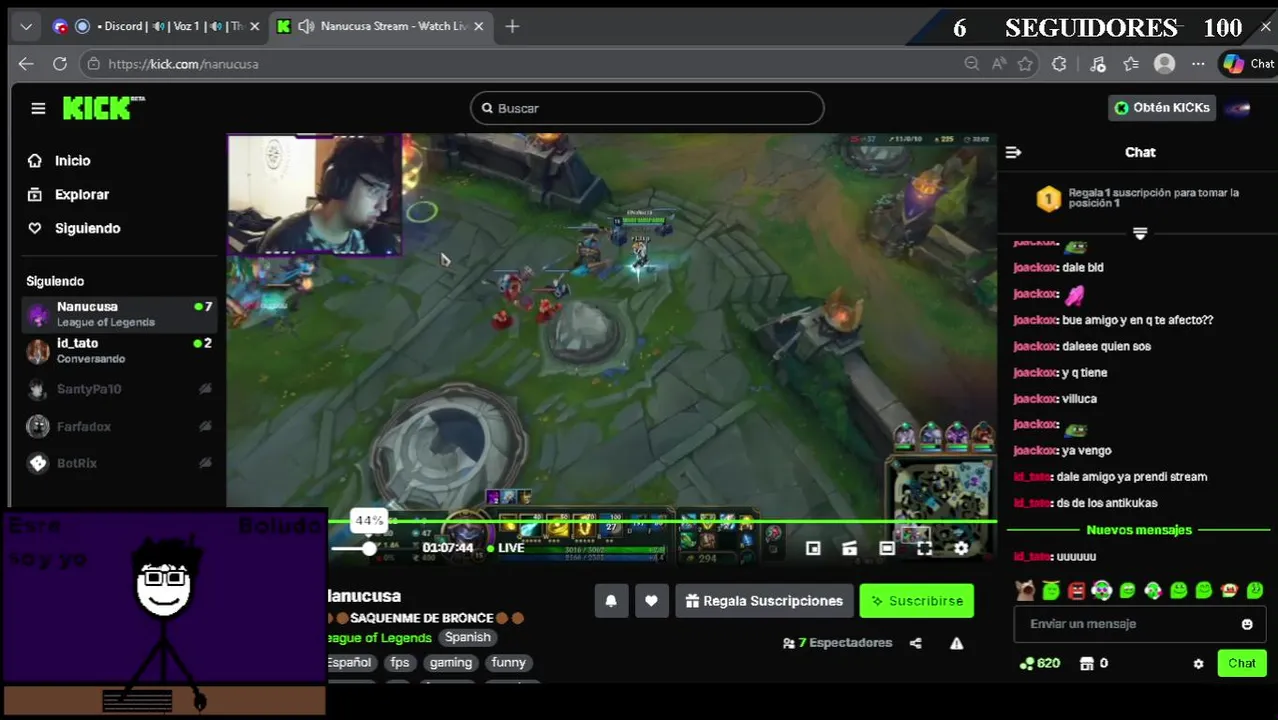Open the video player settings gear
The width and height of the screenshot is (1278, 720).
click(961, 548)
